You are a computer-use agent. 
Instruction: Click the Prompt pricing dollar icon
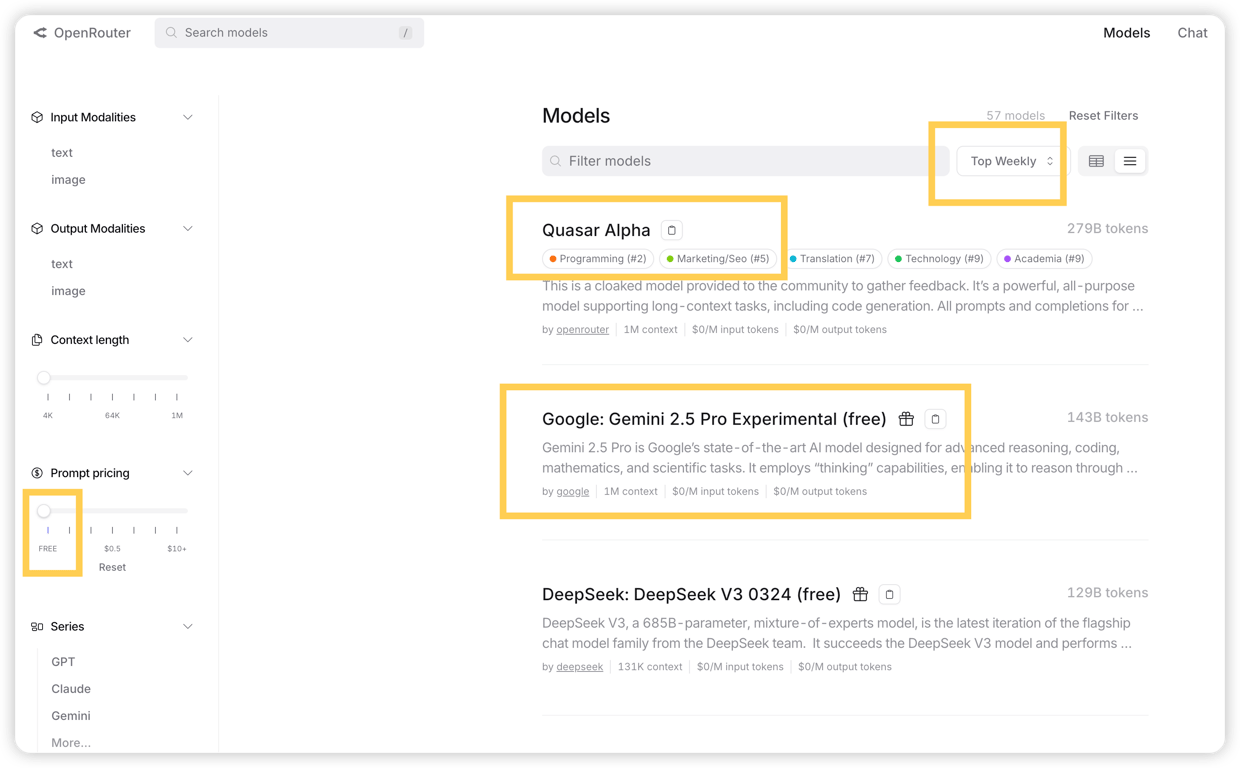tap(37, 473)
